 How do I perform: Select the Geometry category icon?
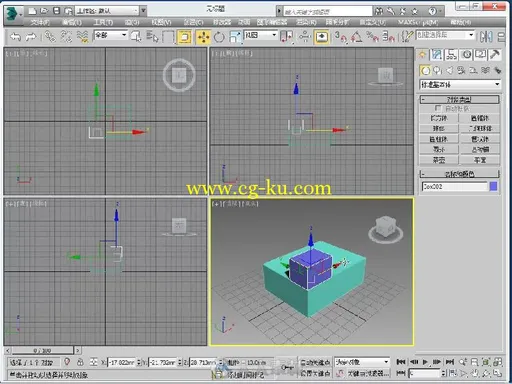point(425,70)
